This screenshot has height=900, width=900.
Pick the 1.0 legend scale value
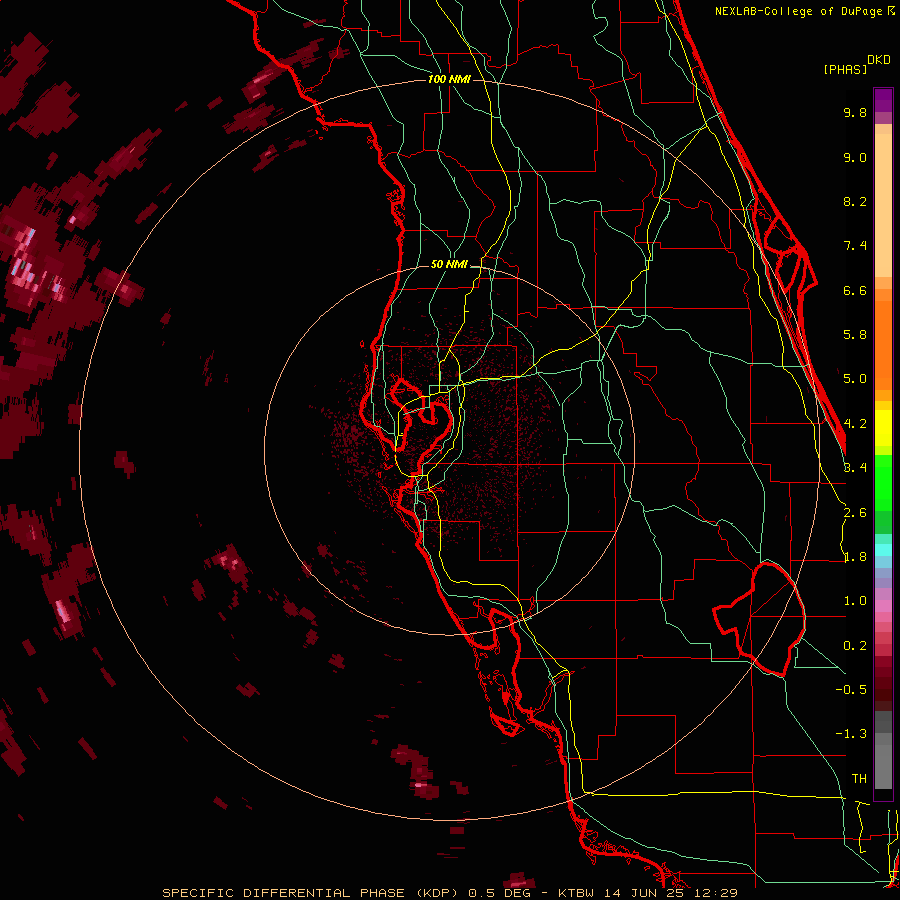(855, 601)
